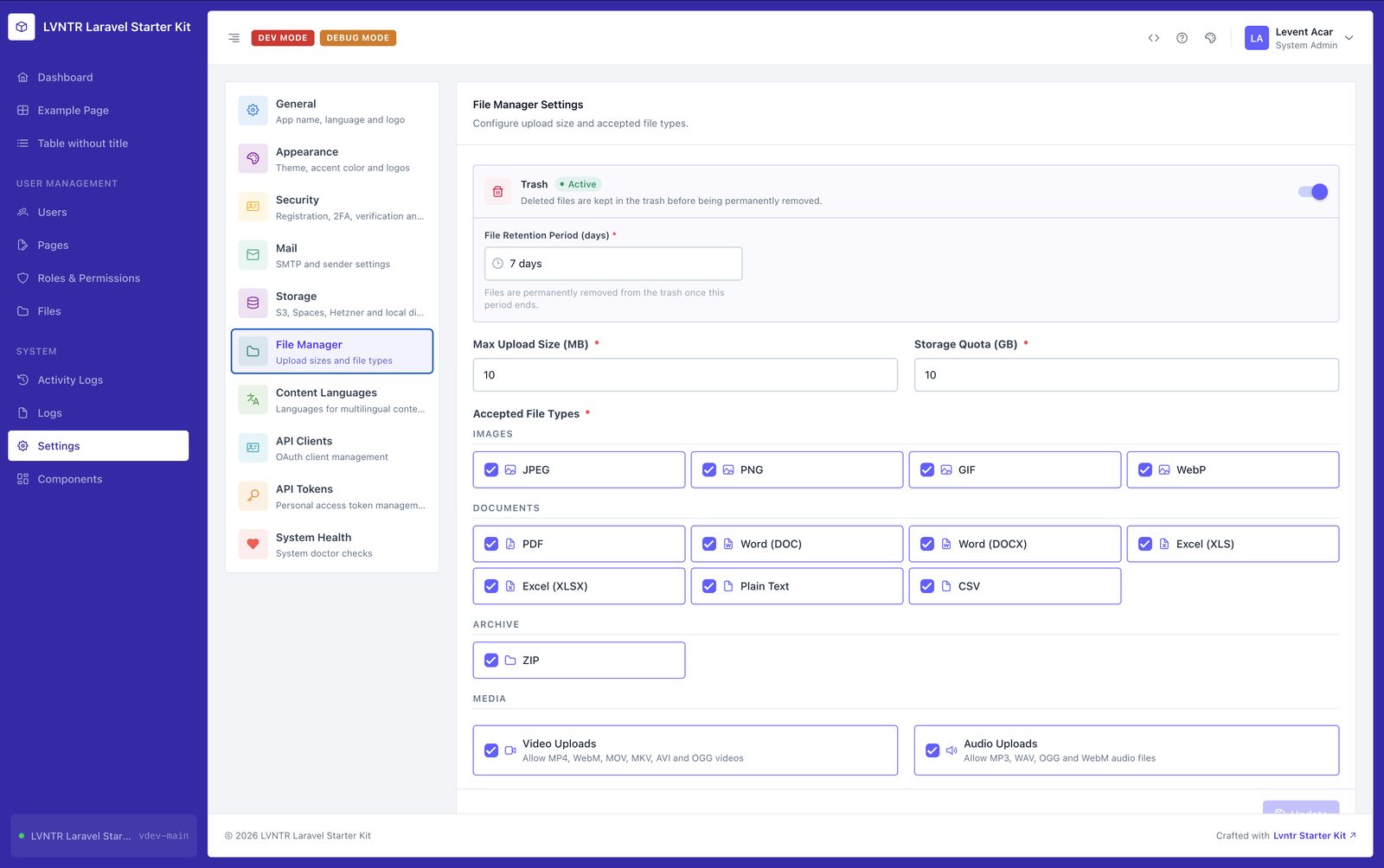Image resolution: width=1384 pixels, height=868 pixels.
Task: Click the DEBUG MODE badge
Action: [358, 38]
